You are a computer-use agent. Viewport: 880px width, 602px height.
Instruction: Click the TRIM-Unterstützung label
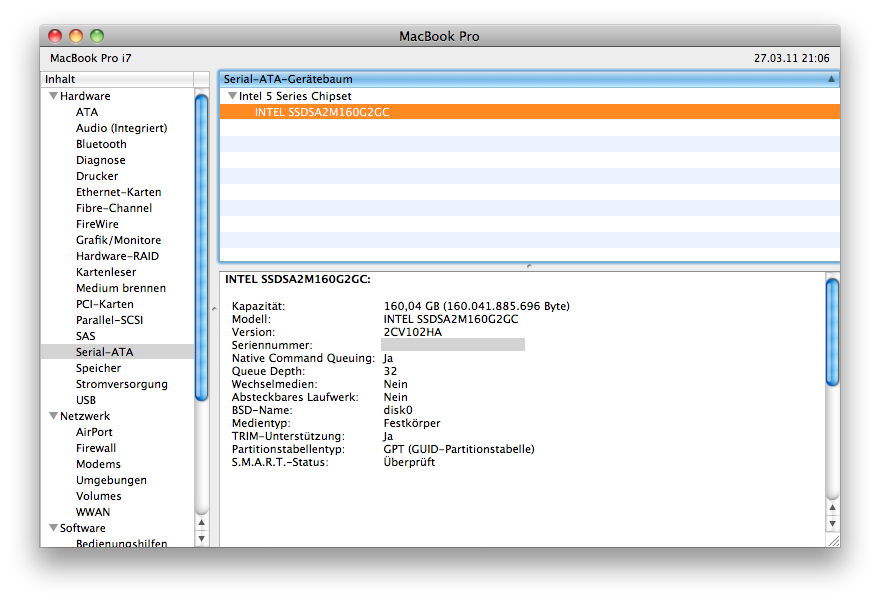[288, 436]
